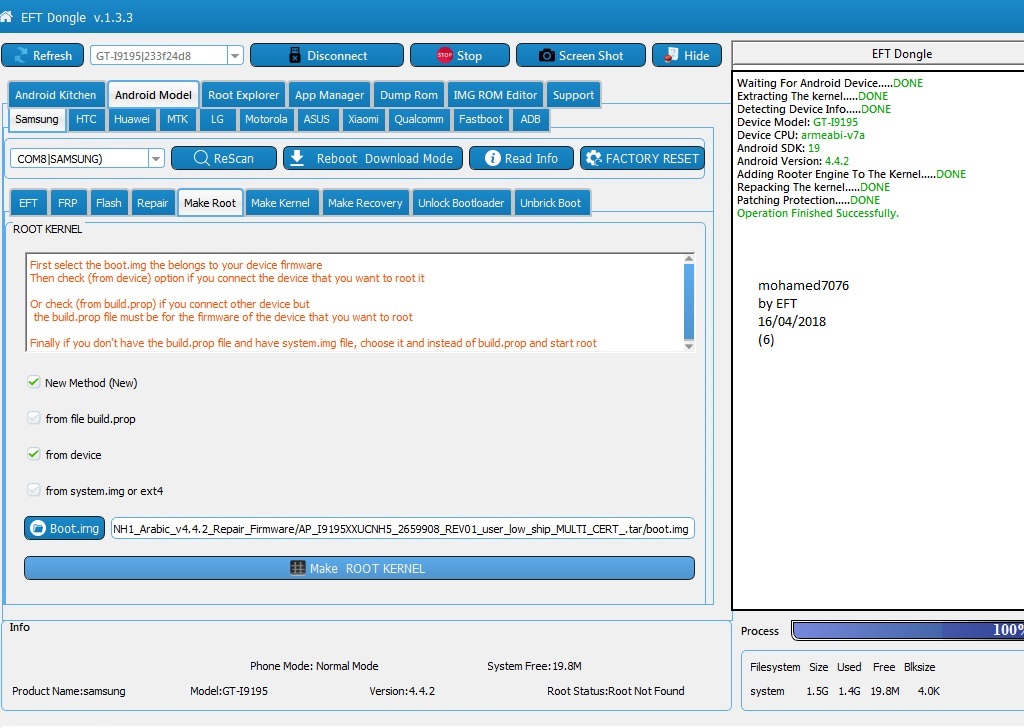Screen dimensions: 1024x728
Task: Click the Make ROOT KERNEL button
Action: tap(359, 568)
